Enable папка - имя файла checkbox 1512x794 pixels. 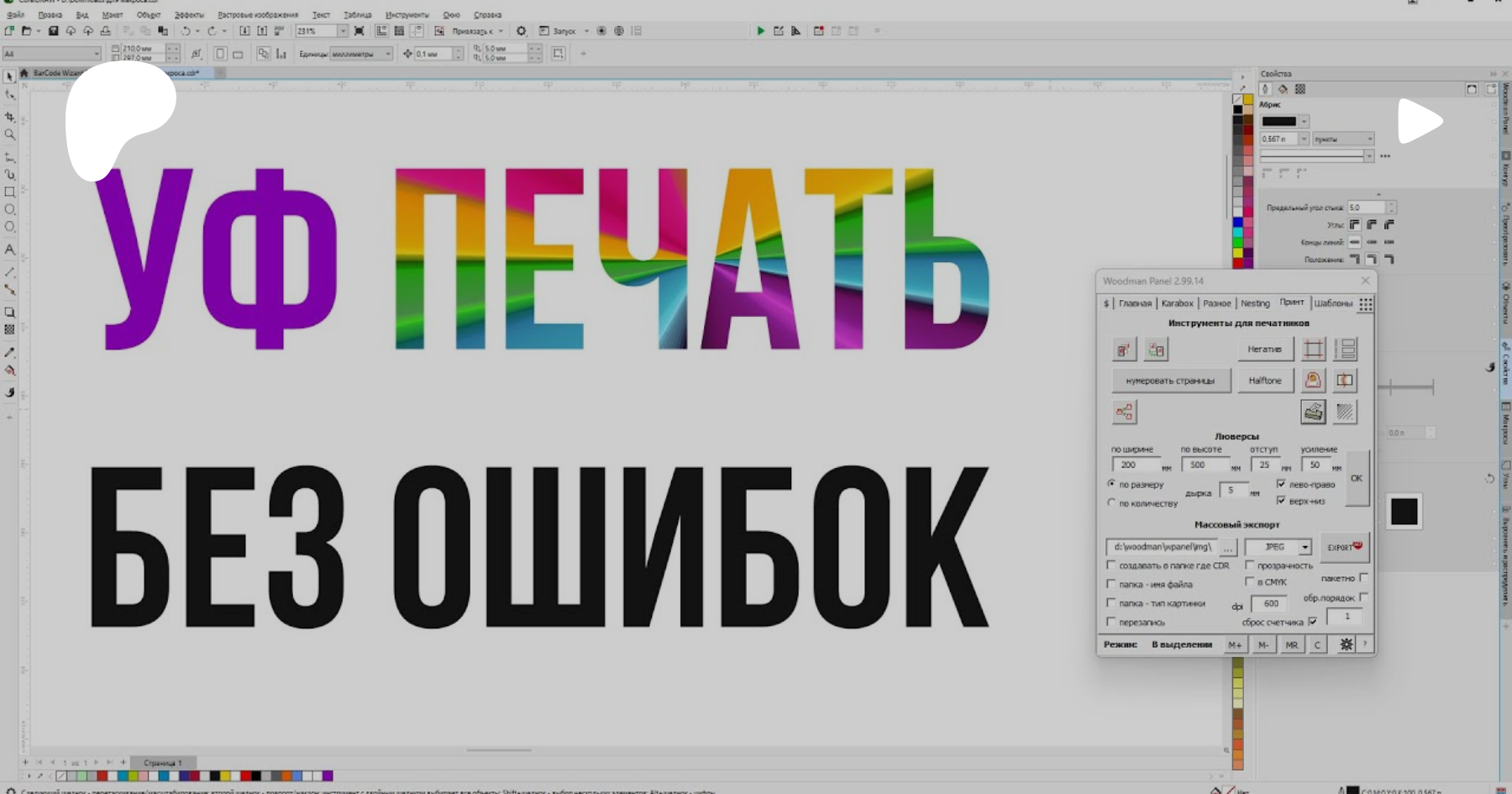(x=1111, y=584)
